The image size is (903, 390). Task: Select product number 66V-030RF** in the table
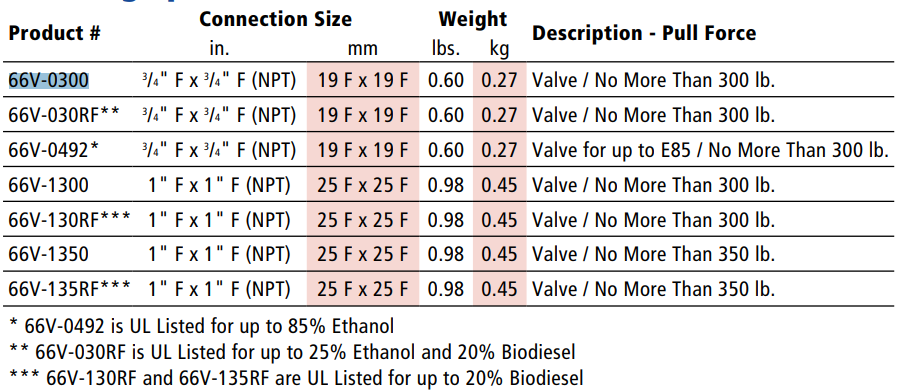64,115
